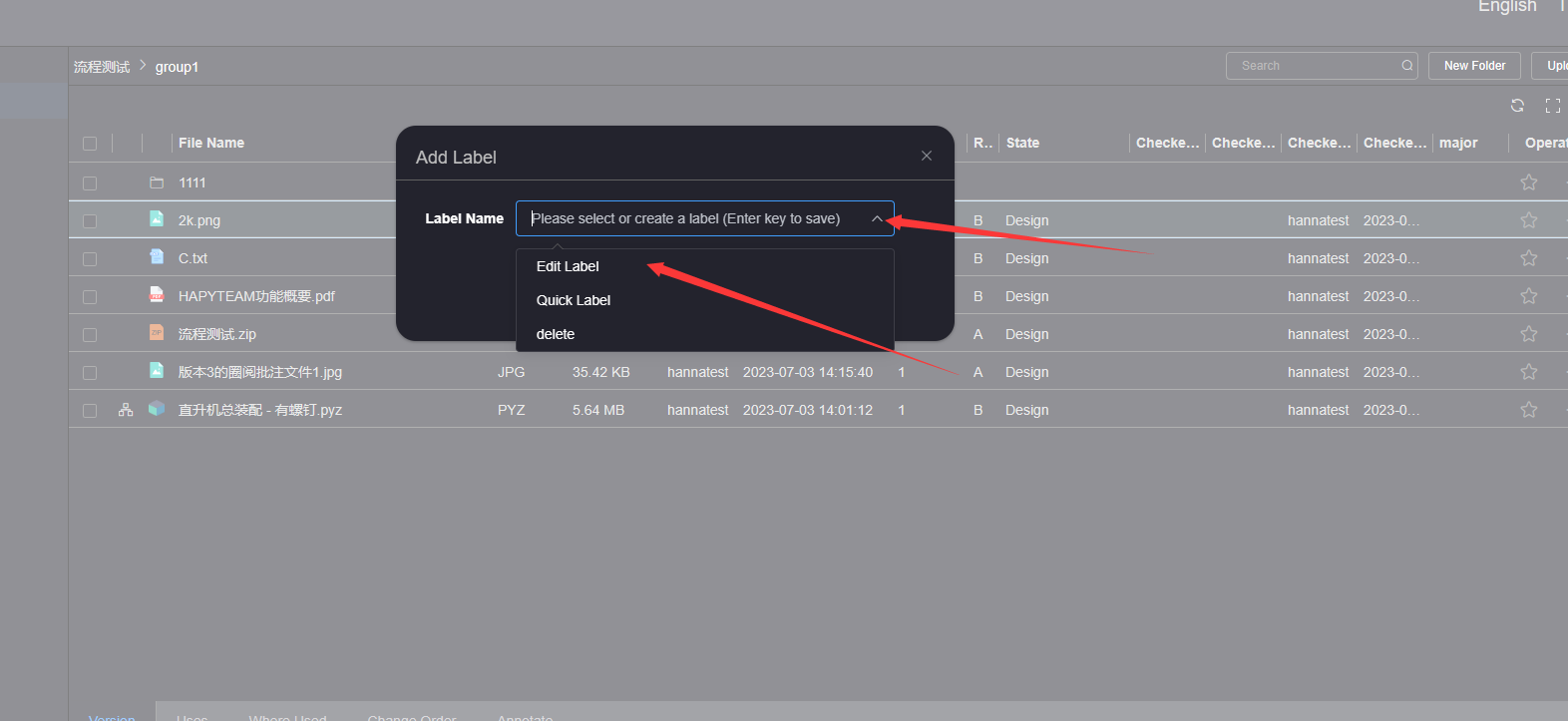Click file name 2k.png
Image resolution: width=1568 pixels, height=721 pixels.
coord(199,220)
